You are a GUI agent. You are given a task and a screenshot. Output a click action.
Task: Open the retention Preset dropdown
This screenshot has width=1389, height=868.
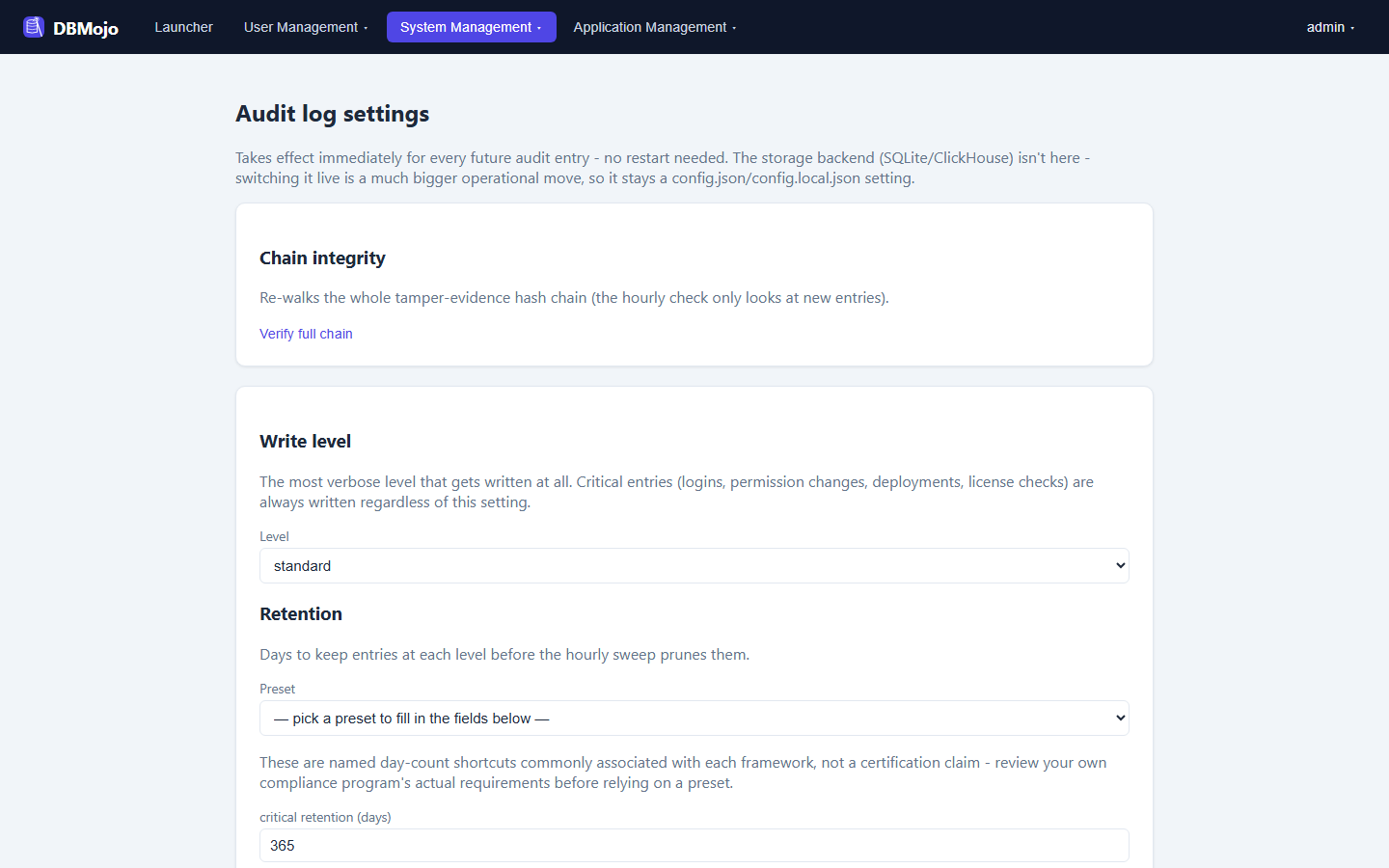point(694,719)
